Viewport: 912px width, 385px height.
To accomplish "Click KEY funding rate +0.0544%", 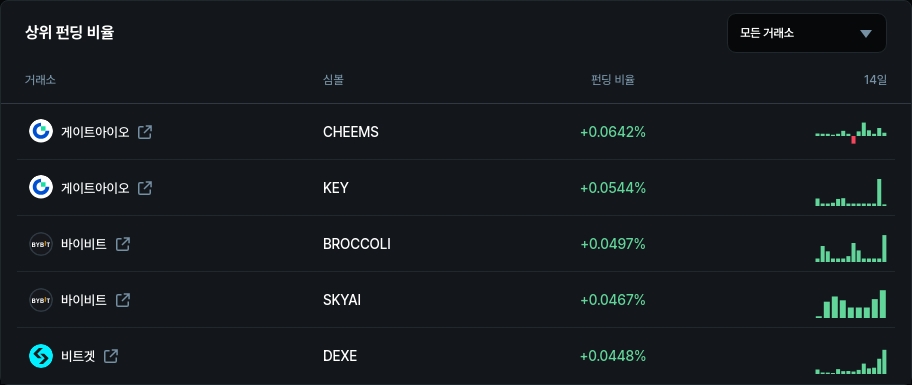I will [613, 188].
